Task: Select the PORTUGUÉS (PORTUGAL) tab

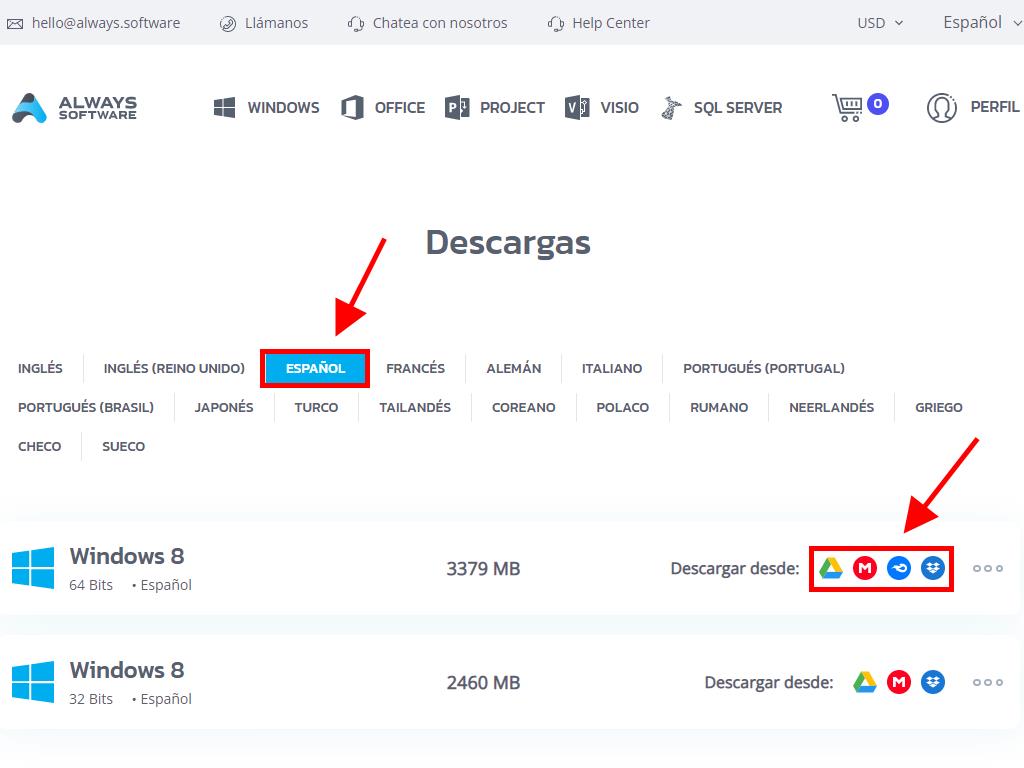Action: pos(764,368)
